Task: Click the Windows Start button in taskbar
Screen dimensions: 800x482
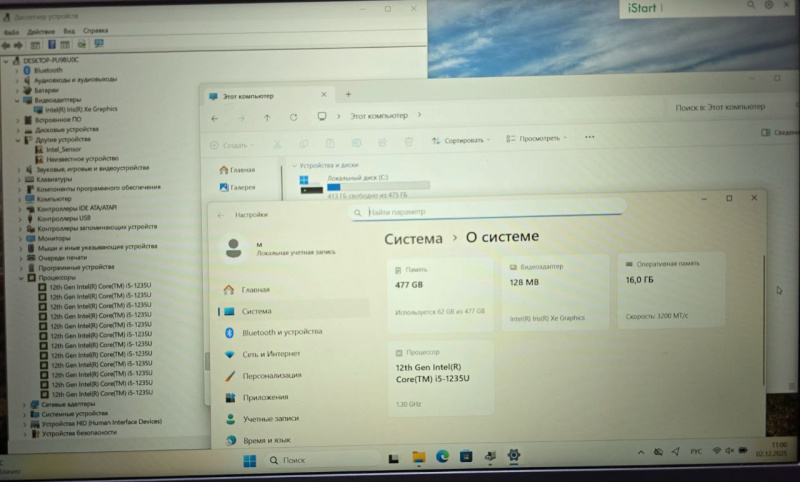Action: 248,459
